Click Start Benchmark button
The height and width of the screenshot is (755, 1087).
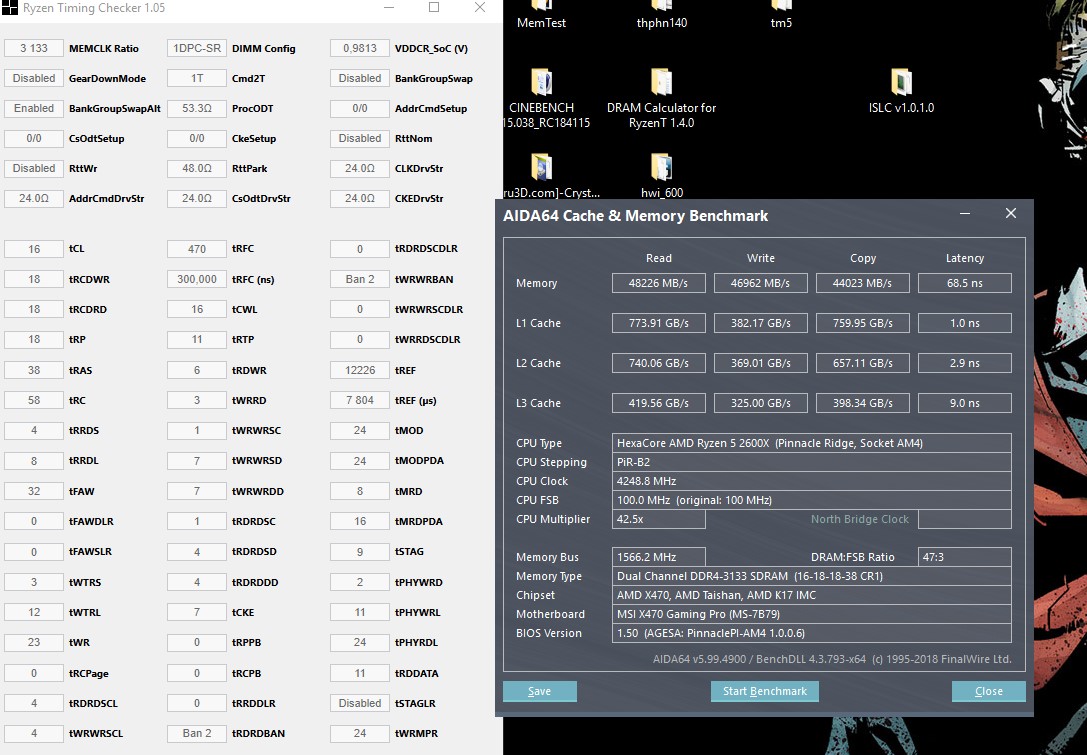coord(765,691)
